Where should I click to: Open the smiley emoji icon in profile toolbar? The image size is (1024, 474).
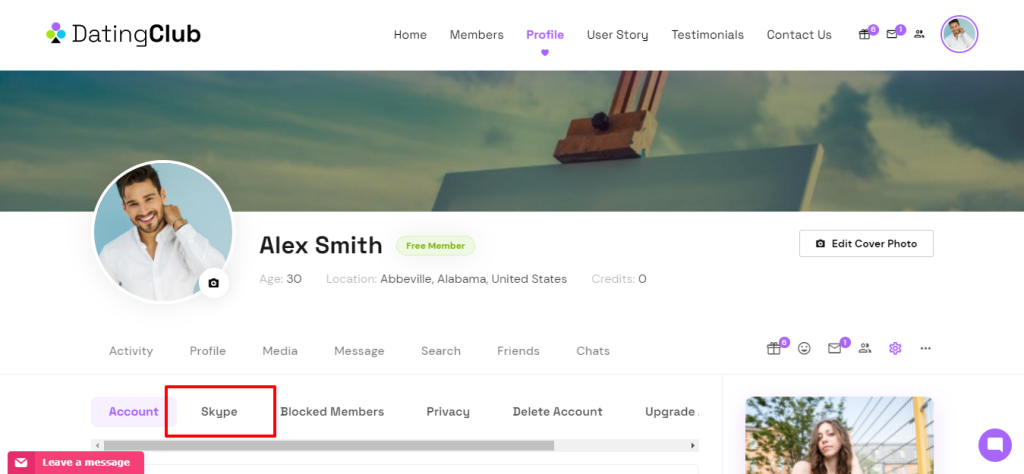[804, 349]
